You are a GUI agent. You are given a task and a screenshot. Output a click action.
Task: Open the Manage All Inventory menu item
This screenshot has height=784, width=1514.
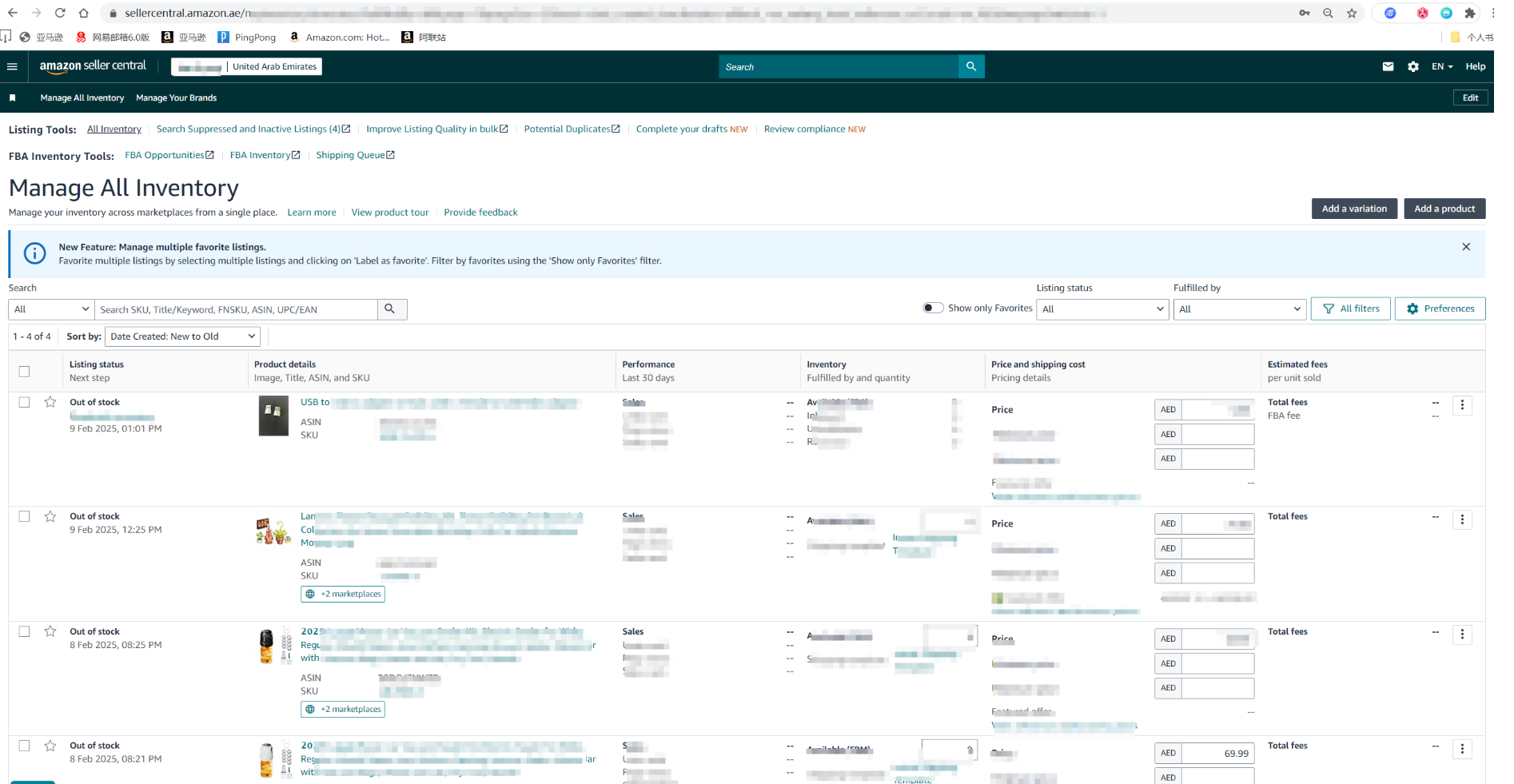82,98
